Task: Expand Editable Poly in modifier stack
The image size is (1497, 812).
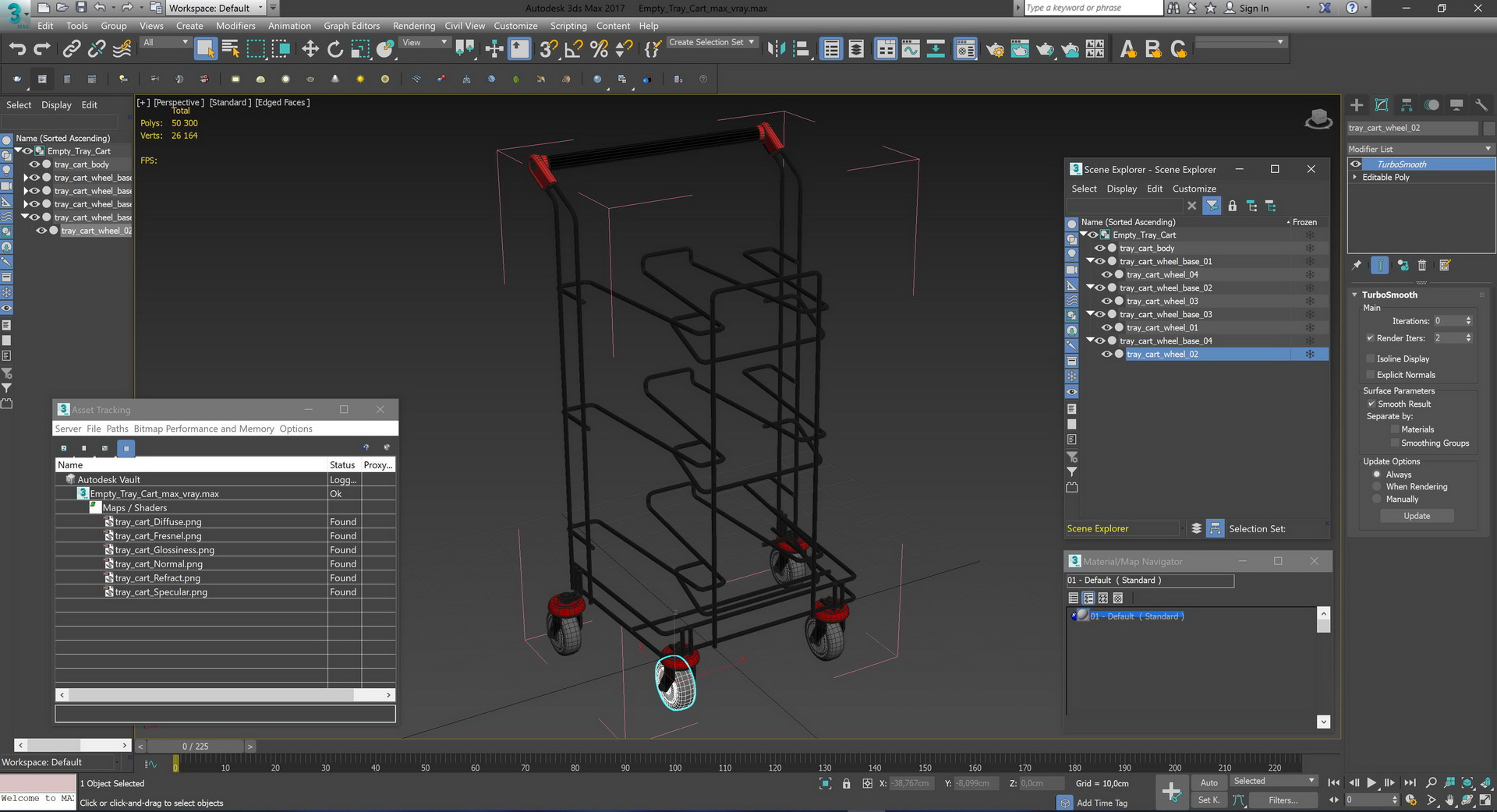Action: tap(1354, 178)
